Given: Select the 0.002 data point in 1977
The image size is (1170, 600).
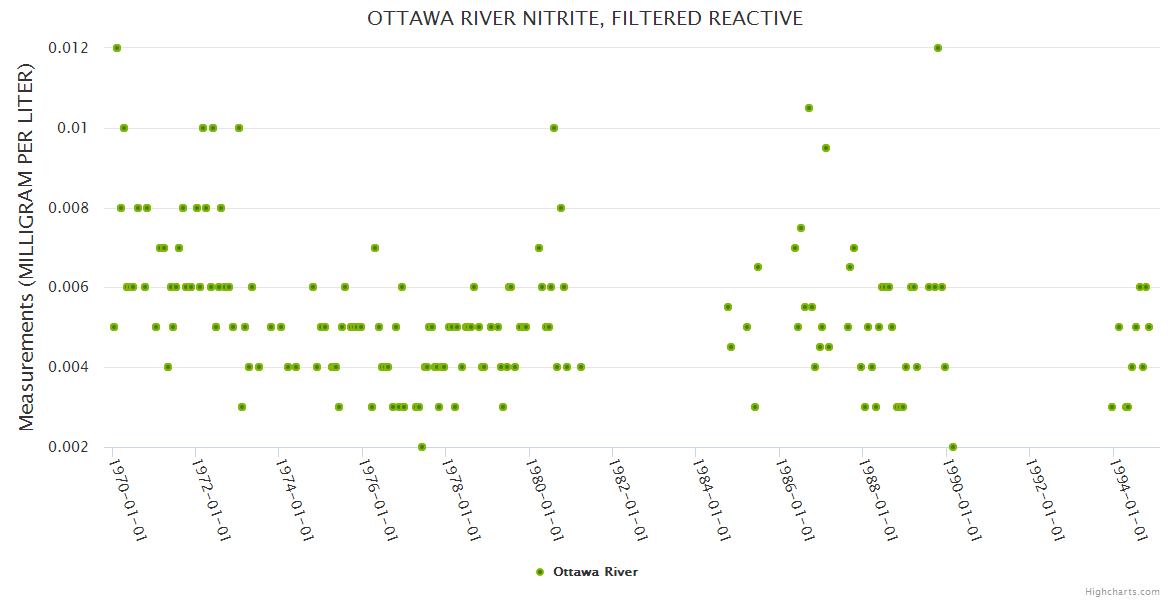Looking at the screenshot, I should (x=422, y=447).
